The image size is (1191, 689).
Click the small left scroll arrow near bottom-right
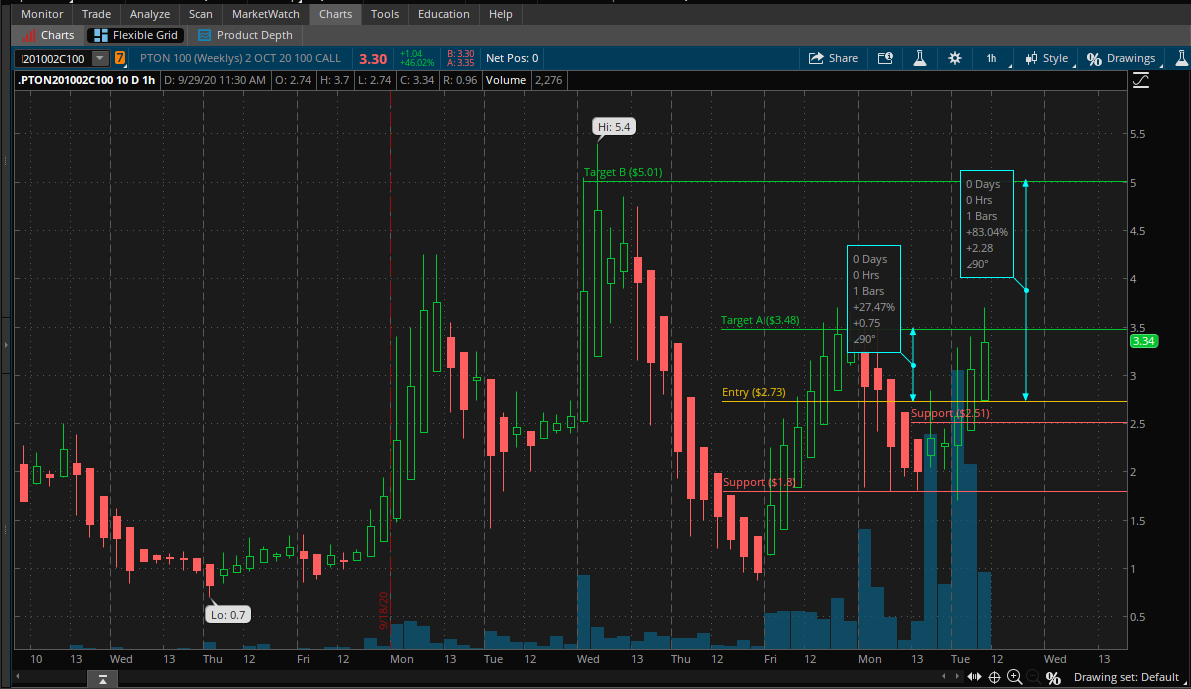944,676
